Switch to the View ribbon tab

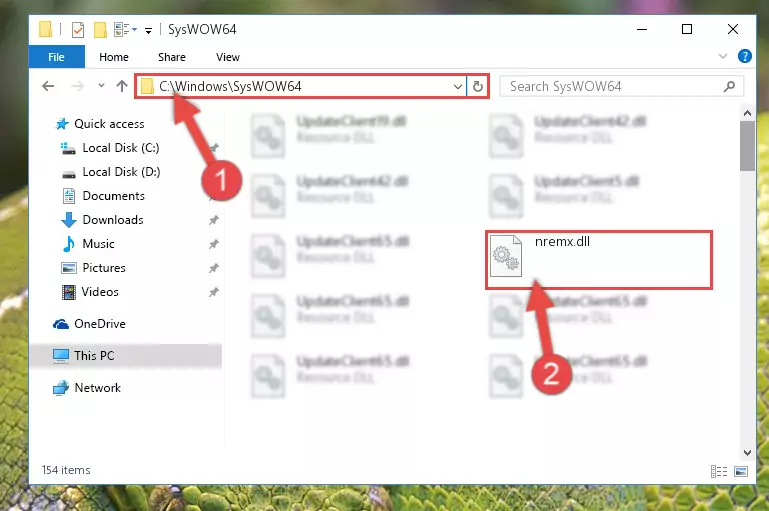[228, 57]
